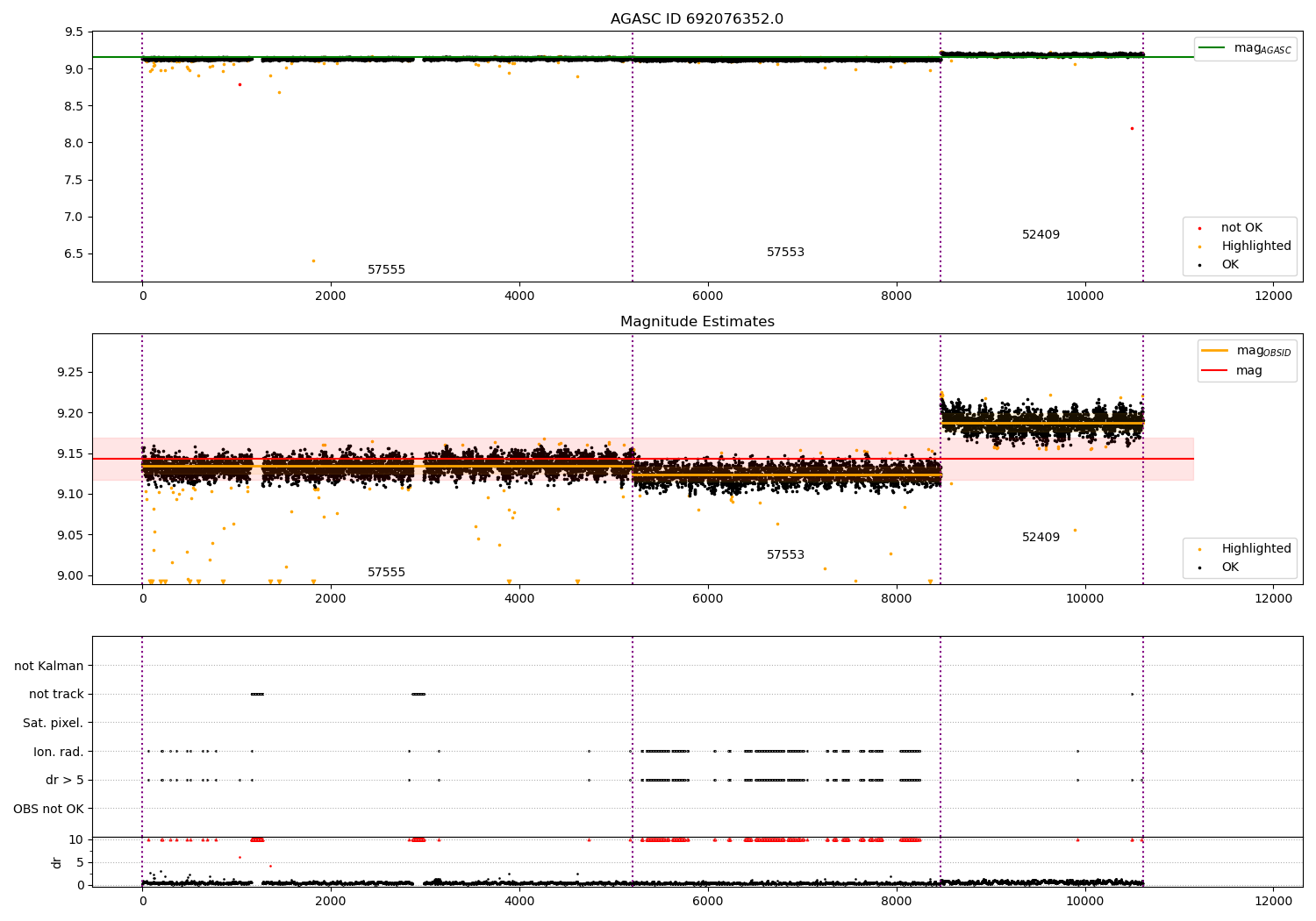
Task: Select the mag AGASC legend entry
Action: [1245, 48]
